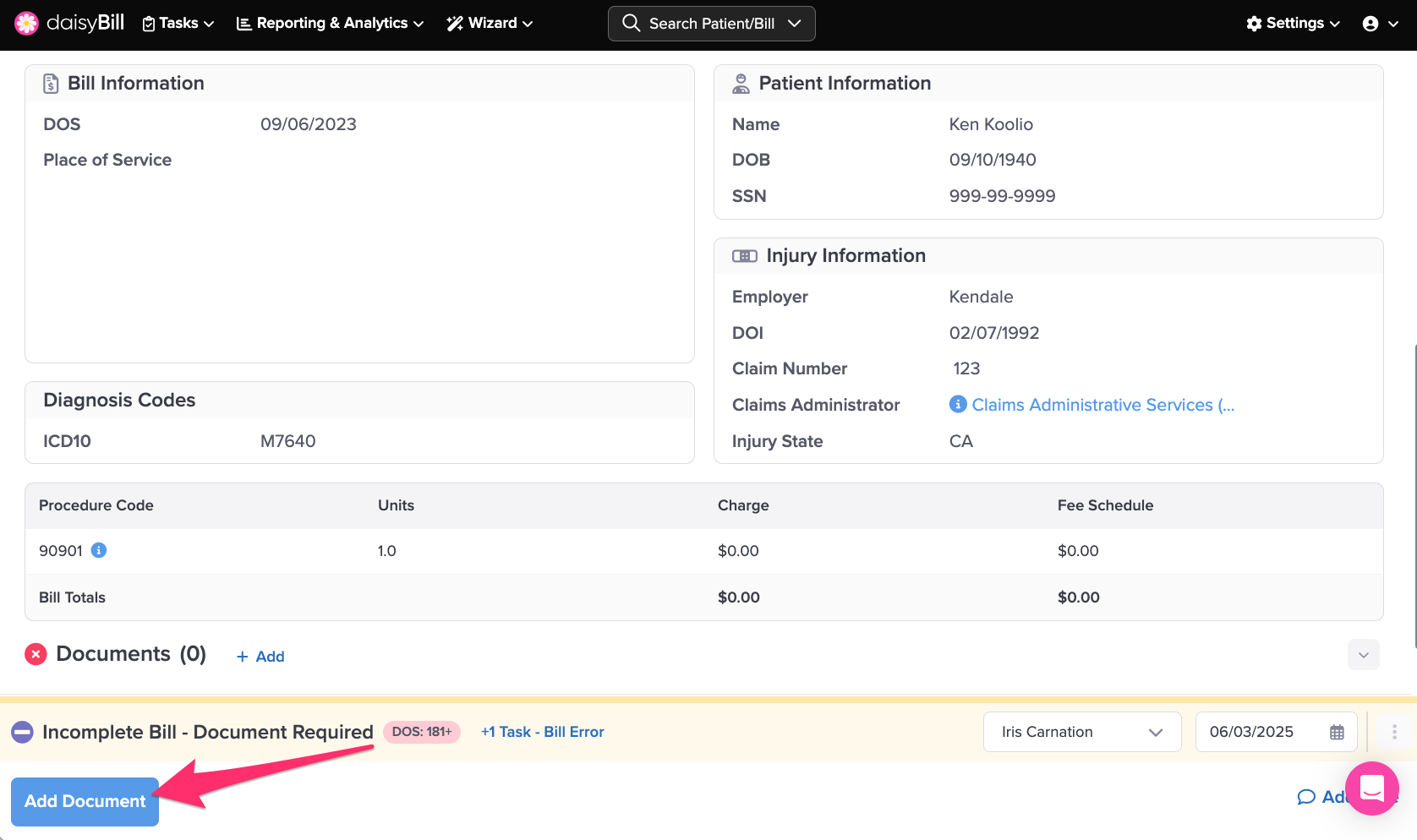1417x840 pixels.
Task: Click the Add Document button
Action: pyautogui.click(x=85, y=801)
